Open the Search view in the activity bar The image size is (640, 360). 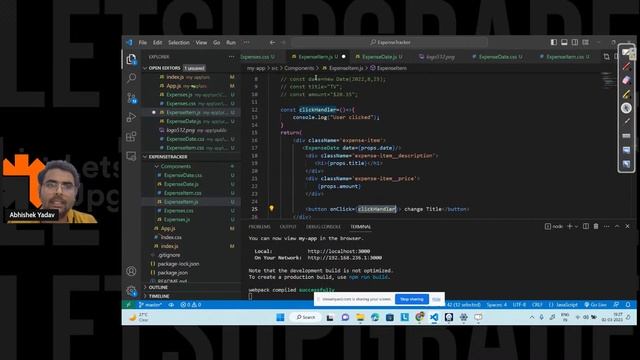131,78
